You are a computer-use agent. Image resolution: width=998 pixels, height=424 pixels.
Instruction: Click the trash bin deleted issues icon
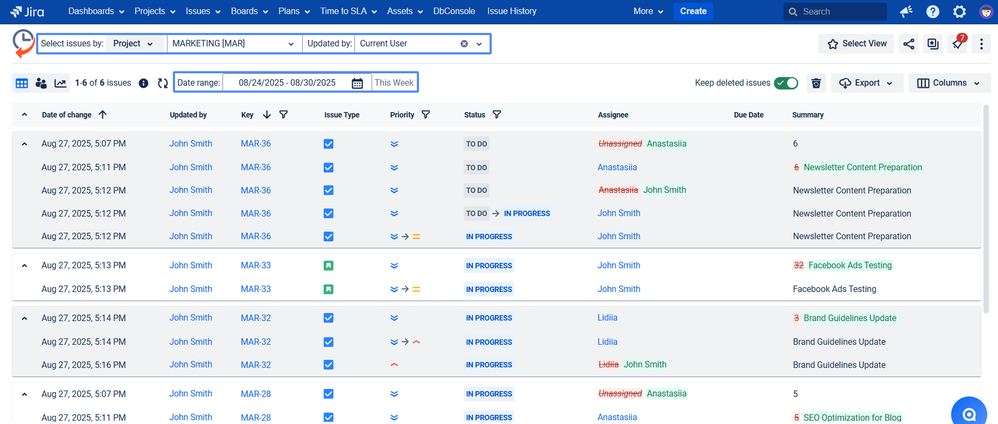coord(816,83)
